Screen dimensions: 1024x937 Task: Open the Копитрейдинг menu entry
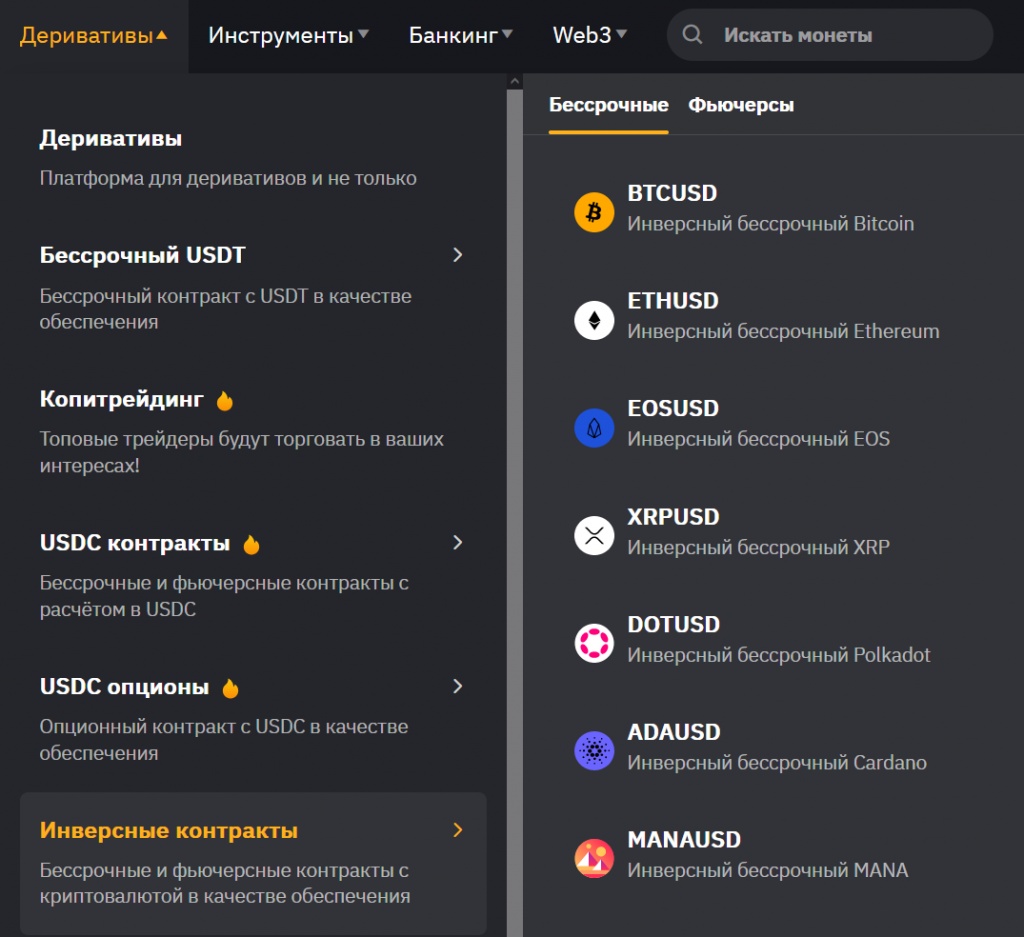click(x=122, y=400)
